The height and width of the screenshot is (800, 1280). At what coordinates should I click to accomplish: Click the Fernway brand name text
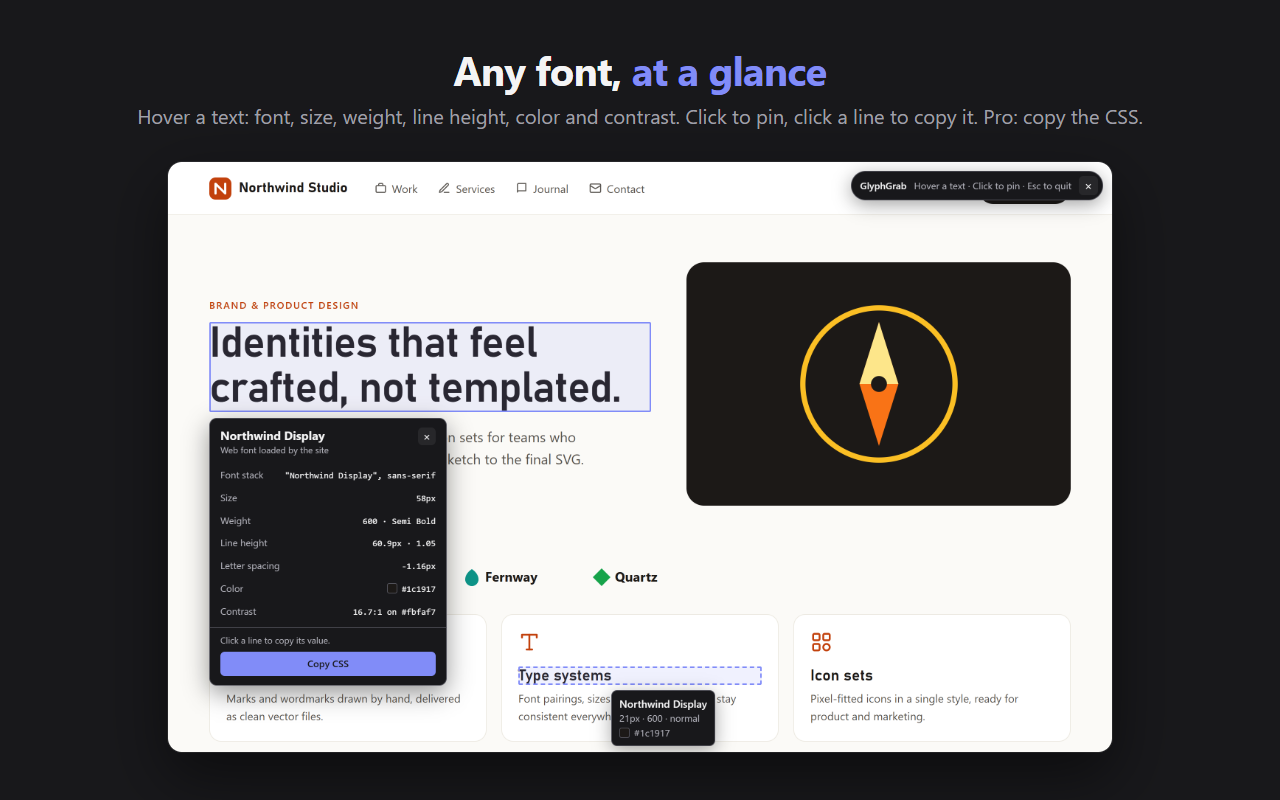click(x=511, y=577)
